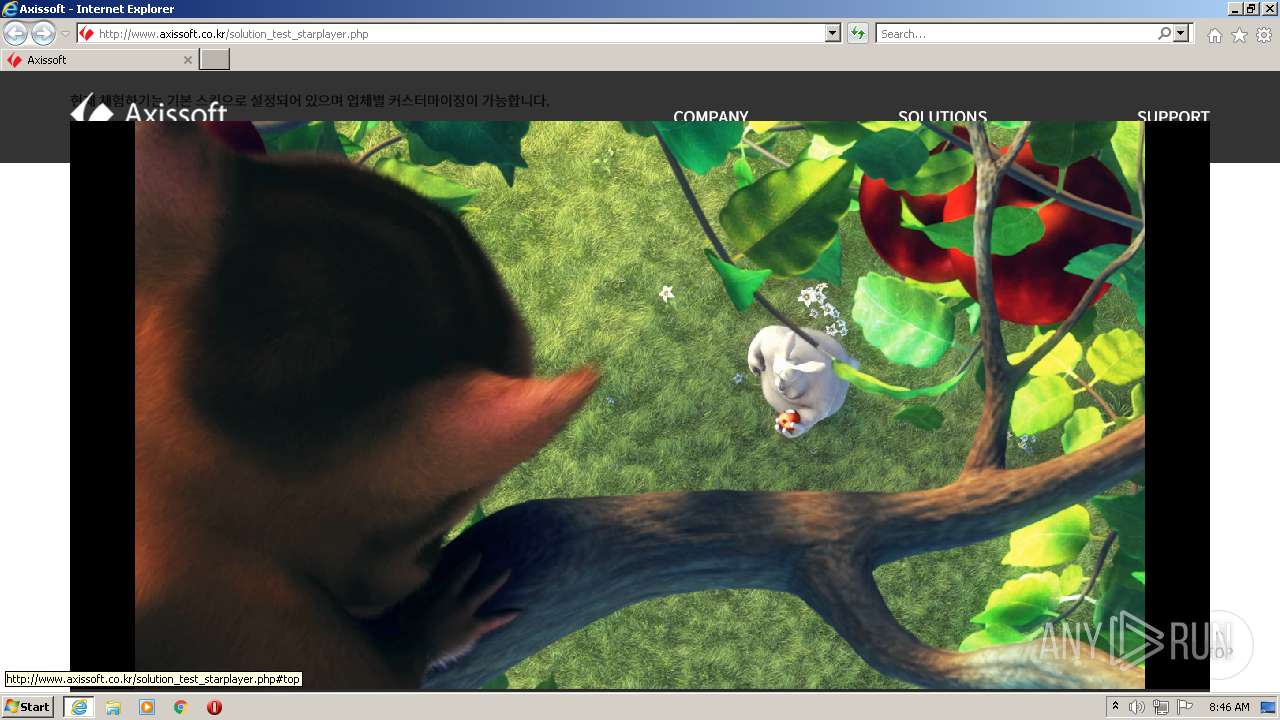Image resolution: width=1280 pixels, height=720 pixels.
Task: Close the Axissoft tab
Action: tap(187, 60)
